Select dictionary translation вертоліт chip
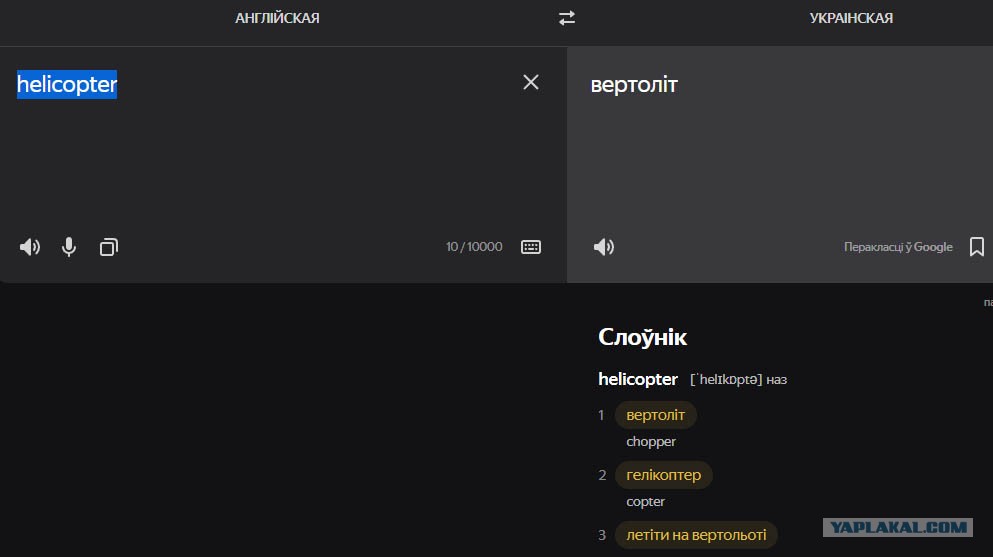993x557 pixels. 655,415
